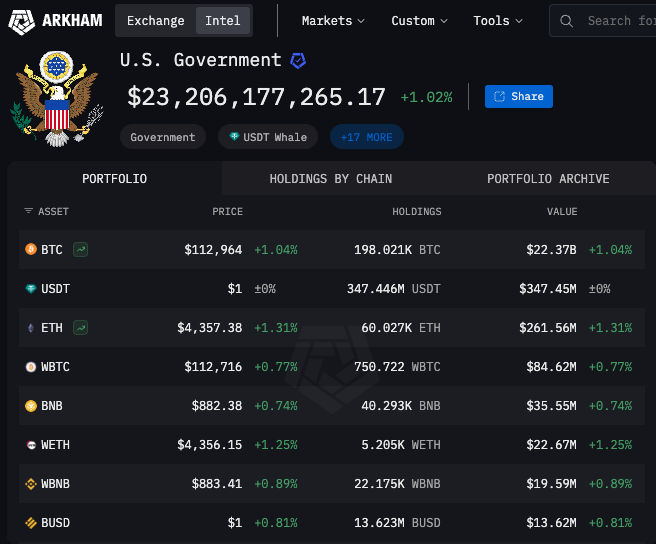
Task: Click holdings value 22.175K WBNB
Action: [397, 484]
